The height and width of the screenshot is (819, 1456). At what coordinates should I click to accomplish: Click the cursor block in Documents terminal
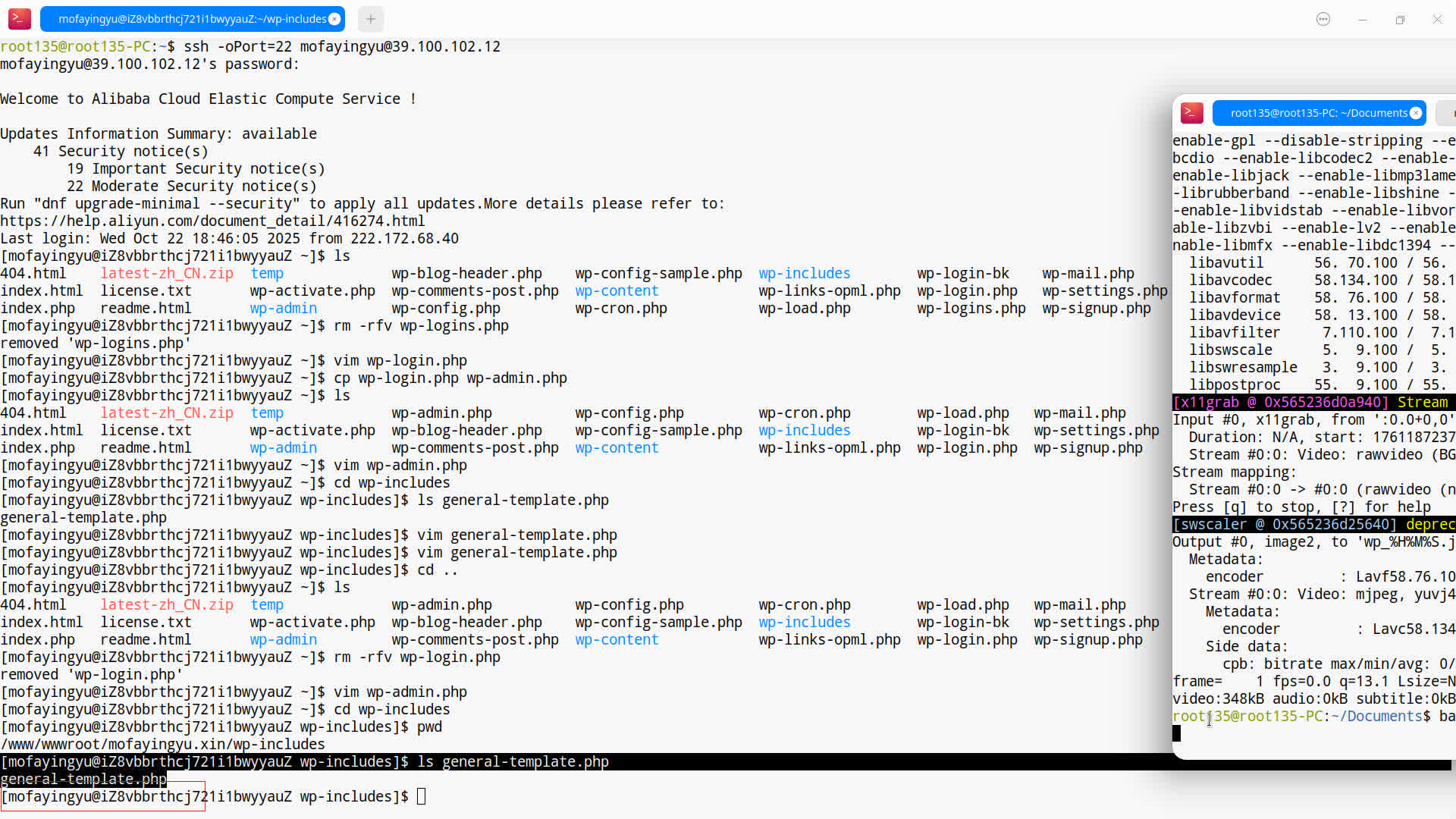(1176, 733)
